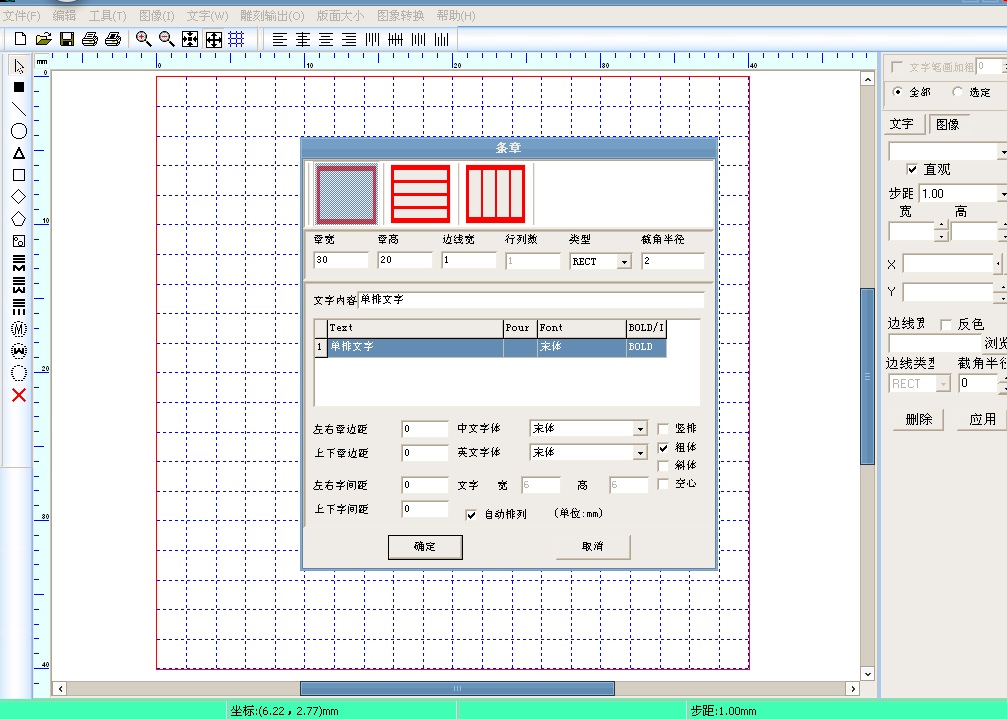The image size is (1007, 719).
Task: Open the 中文字体 font dropdown
Action: [640, 429]
